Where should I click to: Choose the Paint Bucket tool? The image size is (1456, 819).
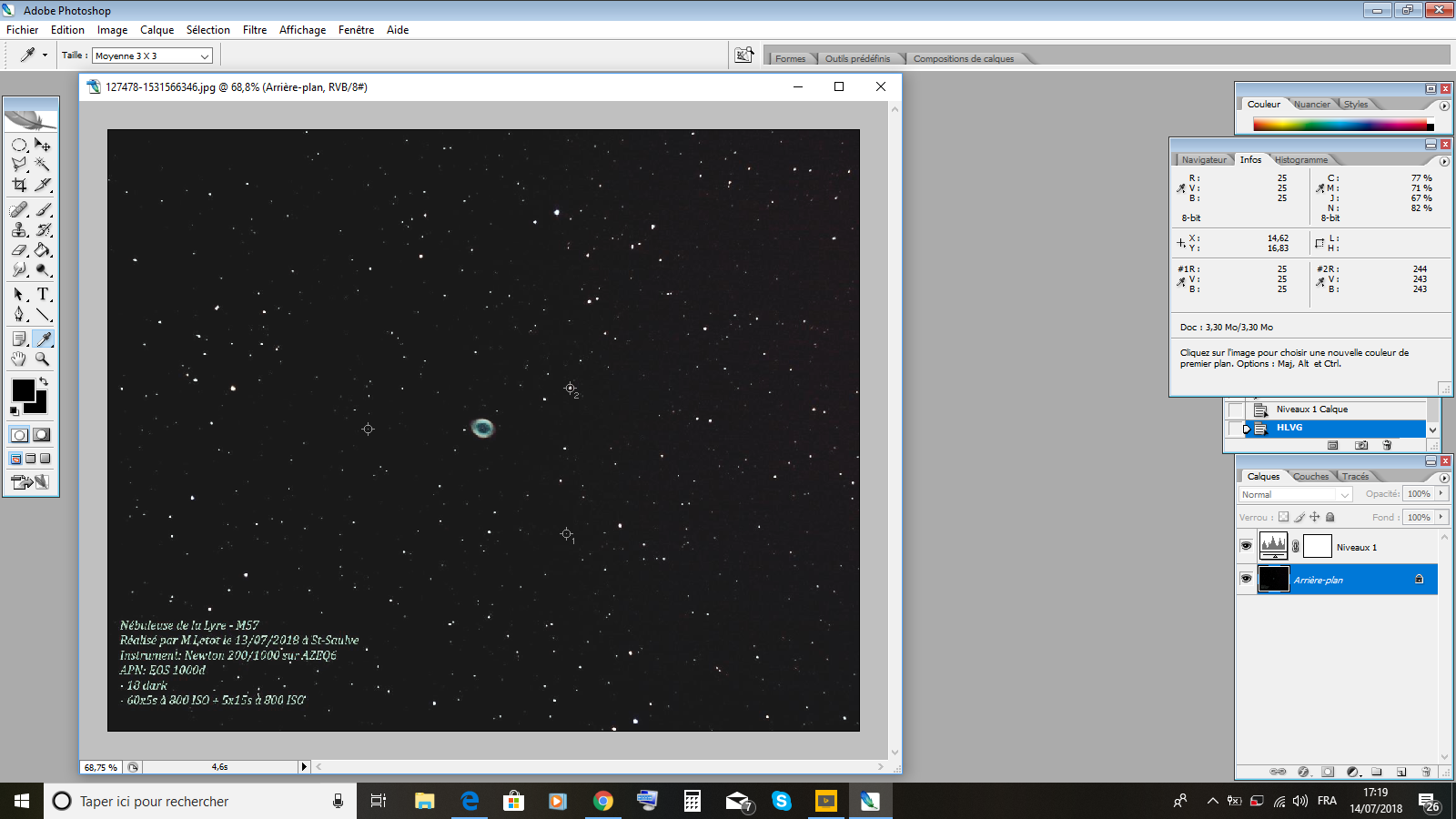43,249
